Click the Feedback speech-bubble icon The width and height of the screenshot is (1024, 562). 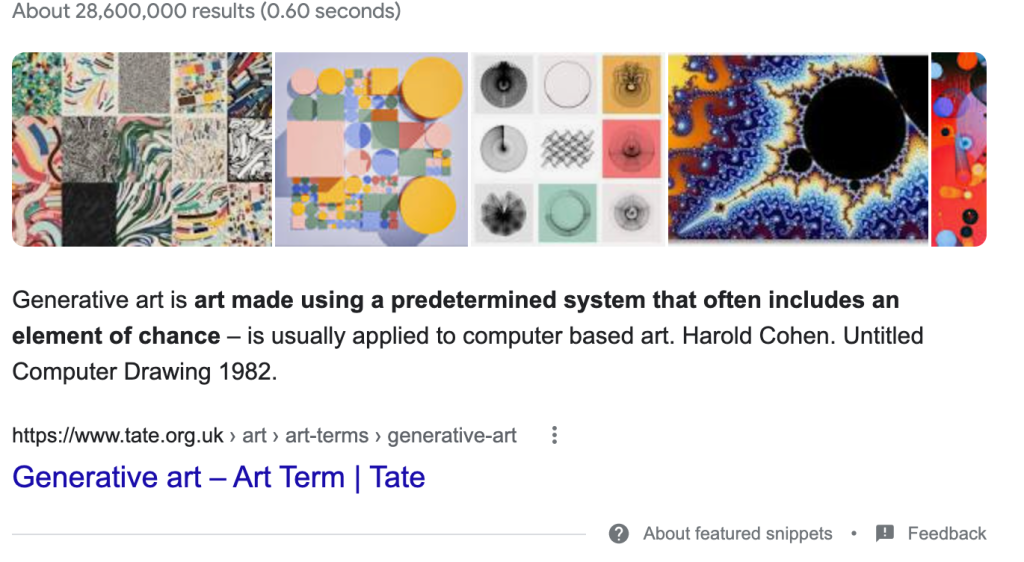click(x=885, y=533)
